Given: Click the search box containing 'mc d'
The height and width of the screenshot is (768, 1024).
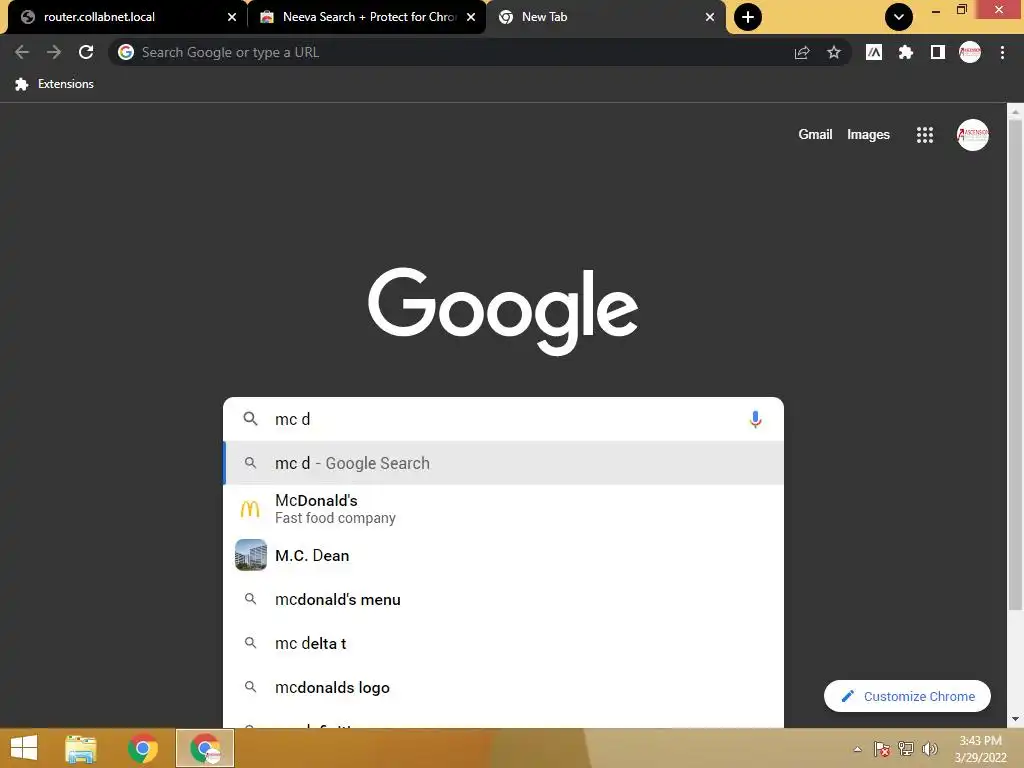Looking at the screenshot, I should pos(503,419).
